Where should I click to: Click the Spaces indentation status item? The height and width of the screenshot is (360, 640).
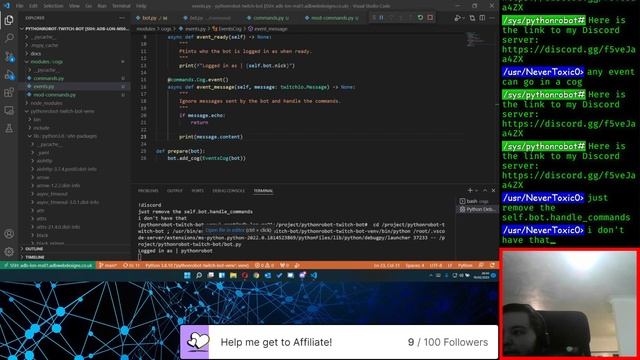415,265
